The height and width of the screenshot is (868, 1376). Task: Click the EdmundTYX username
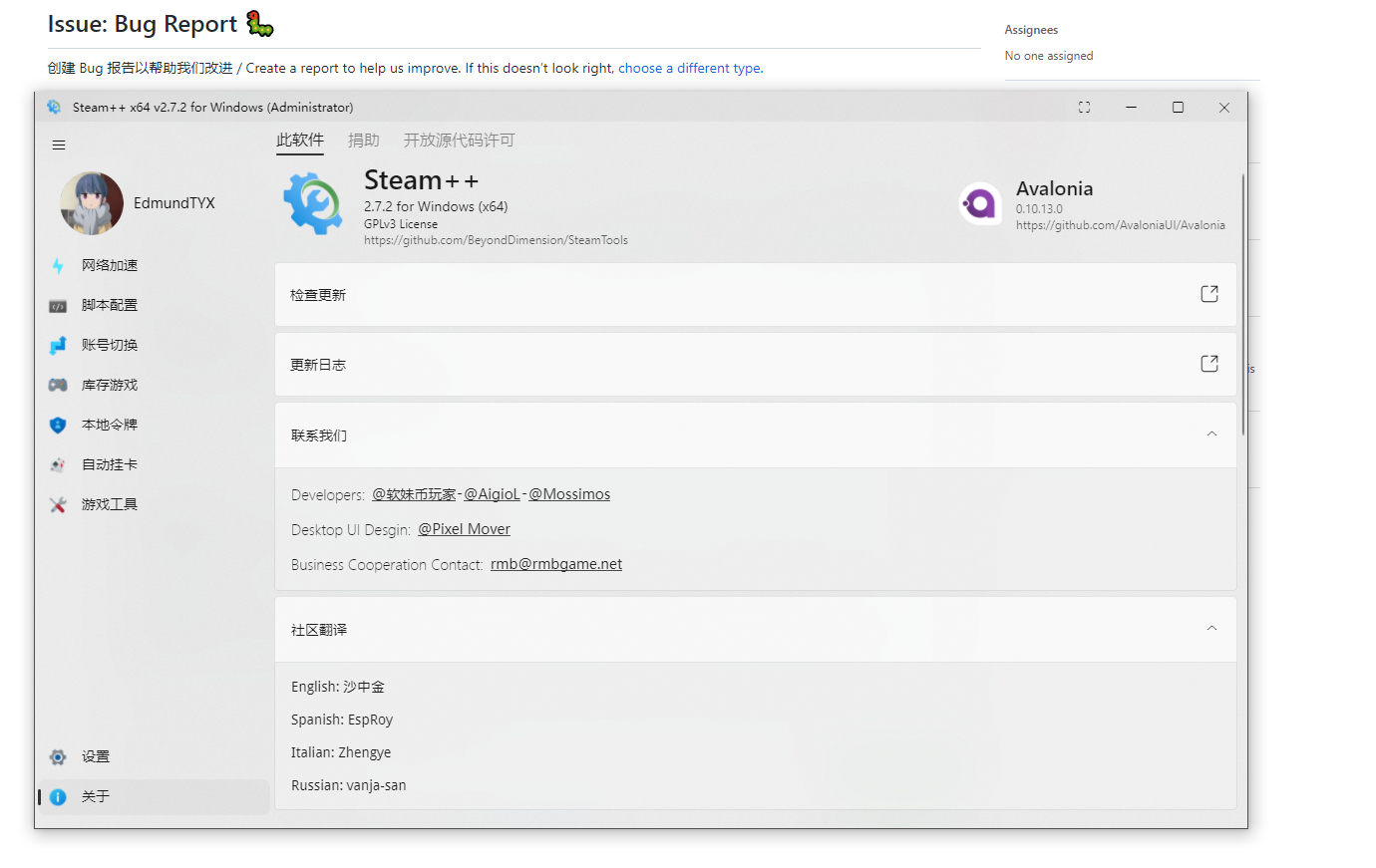tap(174, 203)
